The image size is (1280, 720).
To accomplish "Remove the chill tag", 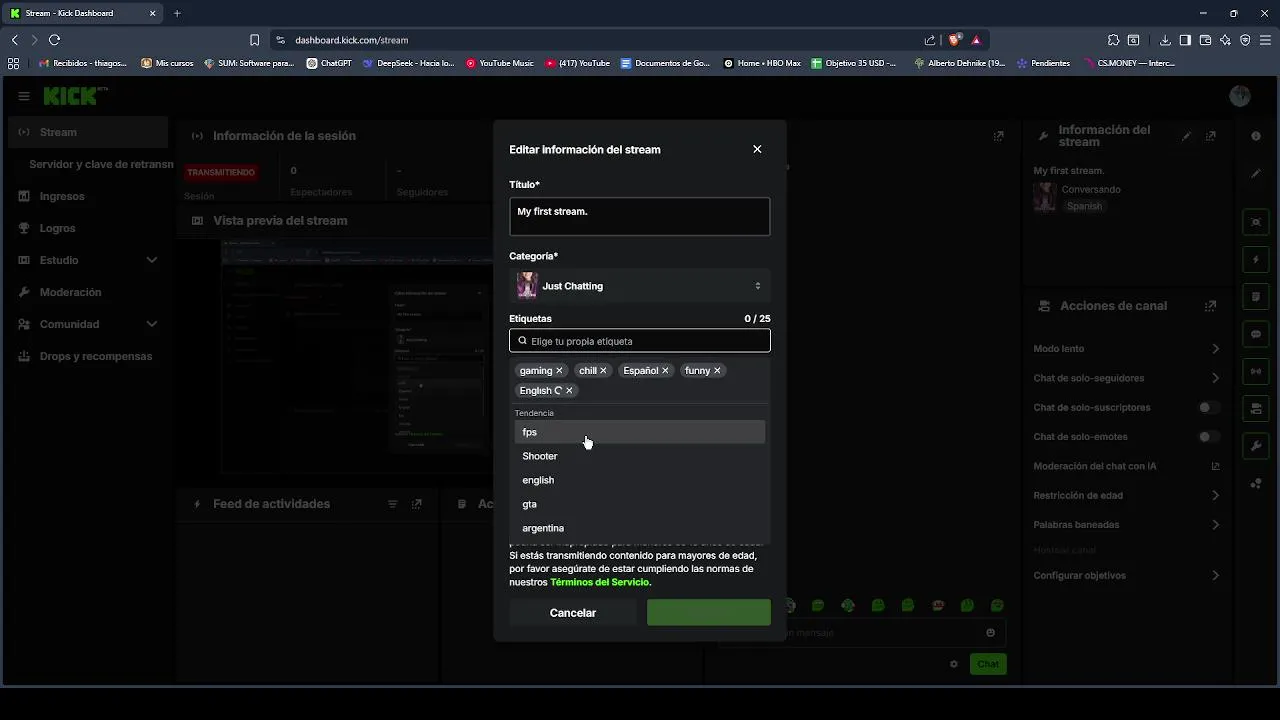I will tap(603, 371).
